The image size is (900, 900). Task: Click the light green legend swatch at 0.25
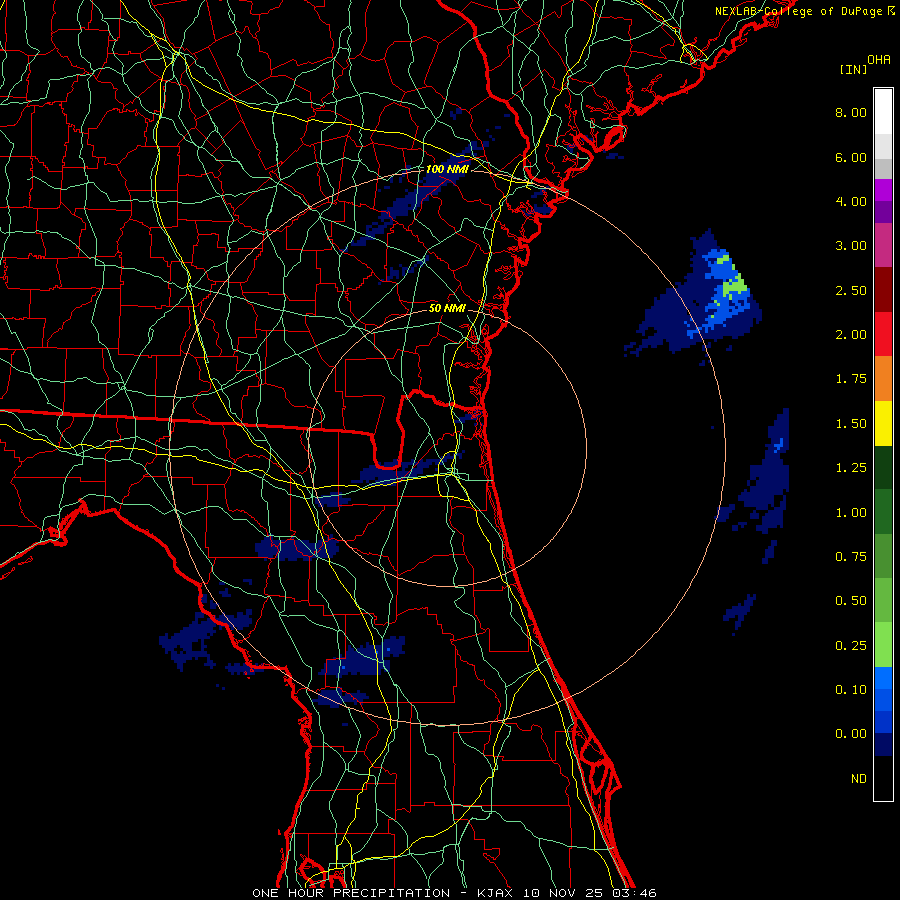pos(883,645)
